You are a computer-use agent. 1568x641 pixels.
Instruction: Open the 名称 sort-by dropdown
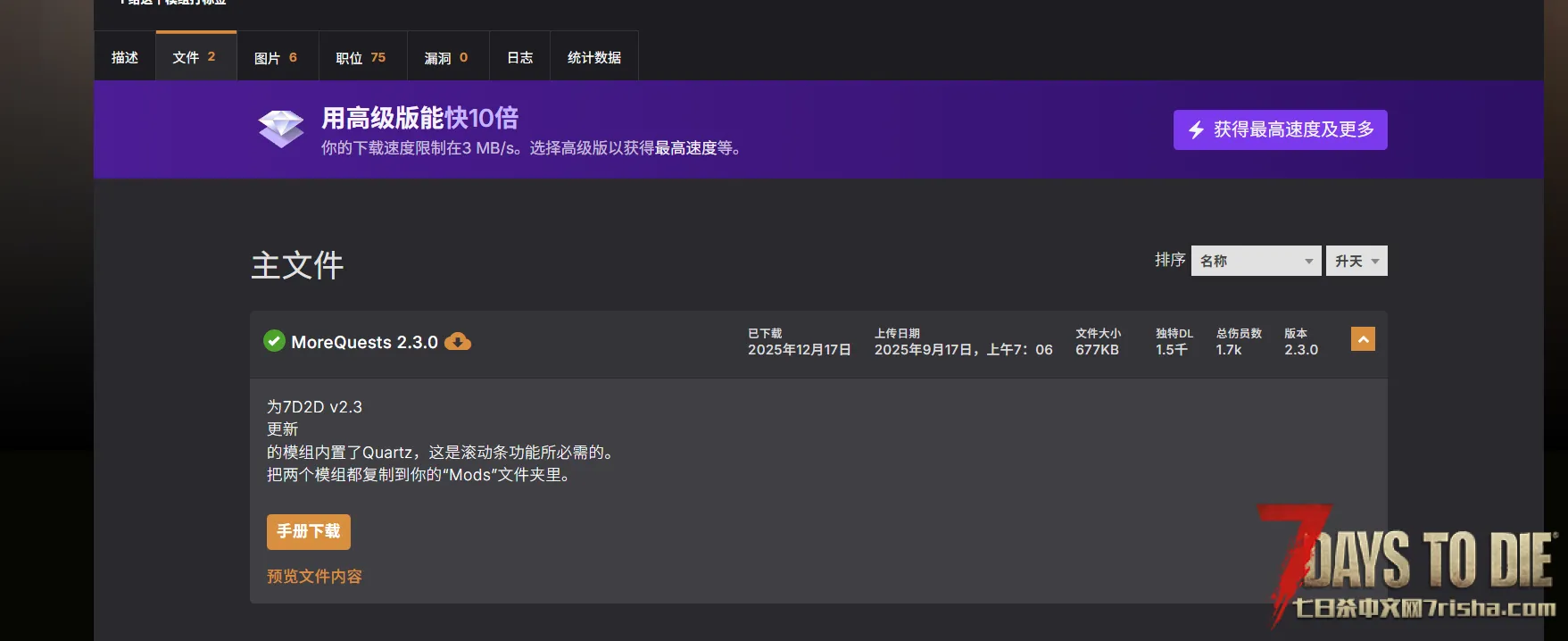pyautogui.click(x=1255, y=261)
